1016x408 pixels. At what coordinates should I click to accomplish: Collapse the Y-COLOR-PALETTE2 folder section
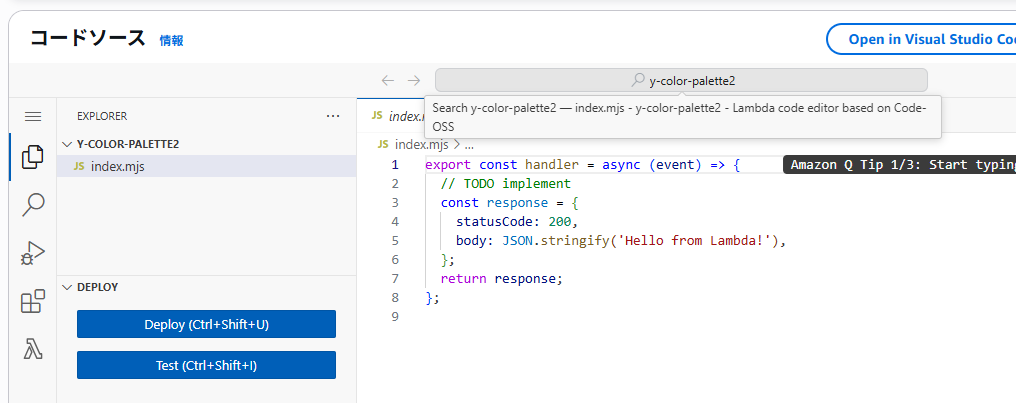(x=67, y=144)
